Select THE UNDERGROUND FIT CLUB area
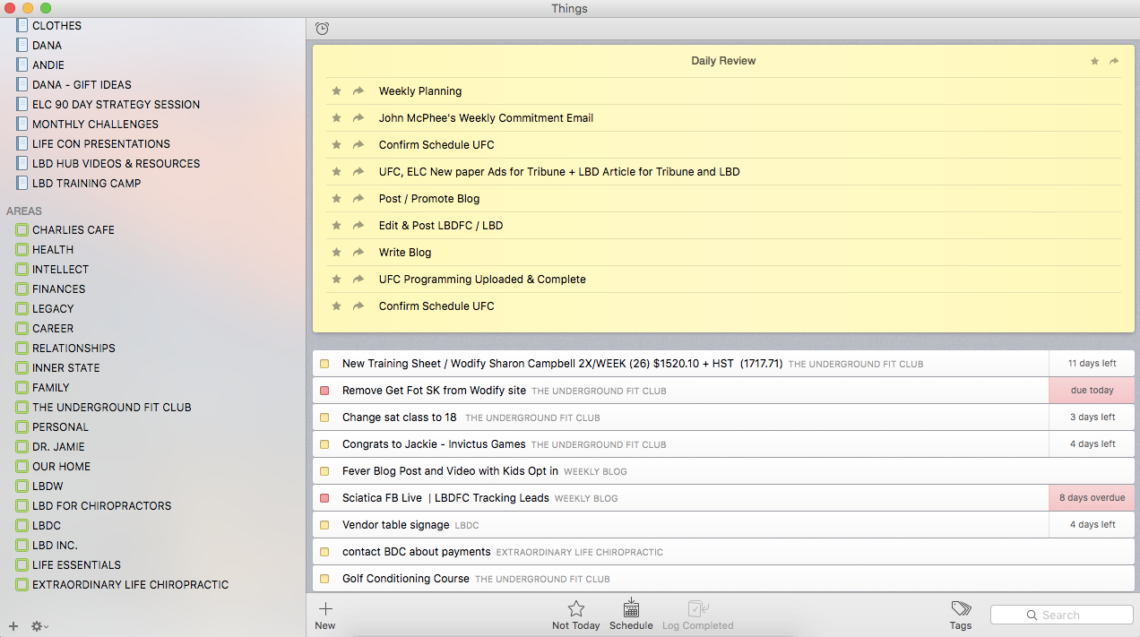 pos(111,407)
